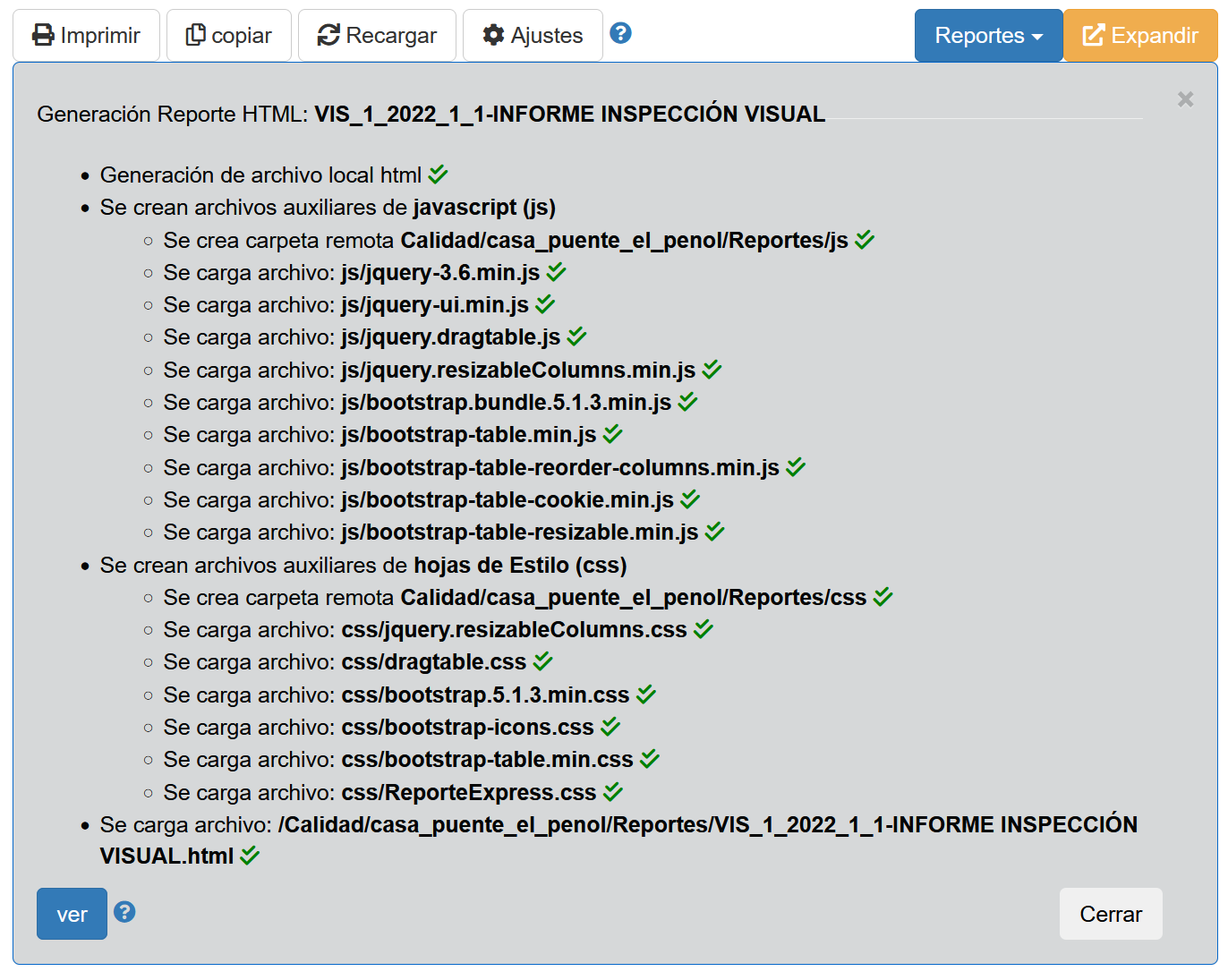Click the blue help icon beside Ajustes

pos(620,34)
